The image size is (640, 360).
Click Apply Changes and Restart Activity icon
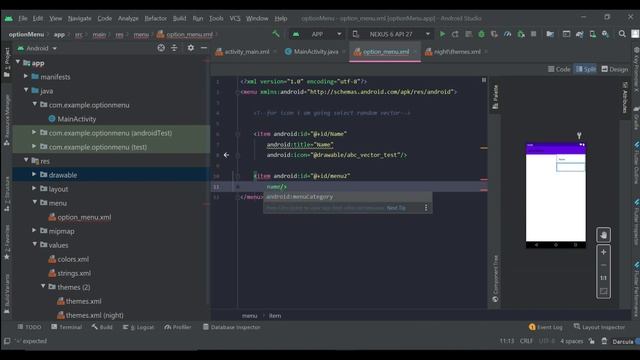coord(455,34)
